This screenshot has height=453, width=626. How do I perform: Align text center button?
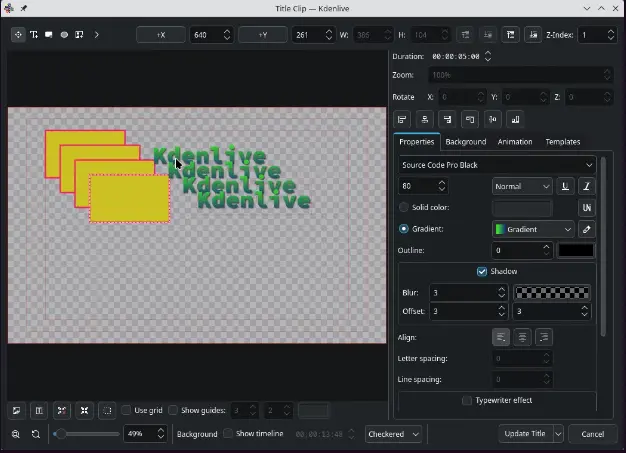[522, 337]
